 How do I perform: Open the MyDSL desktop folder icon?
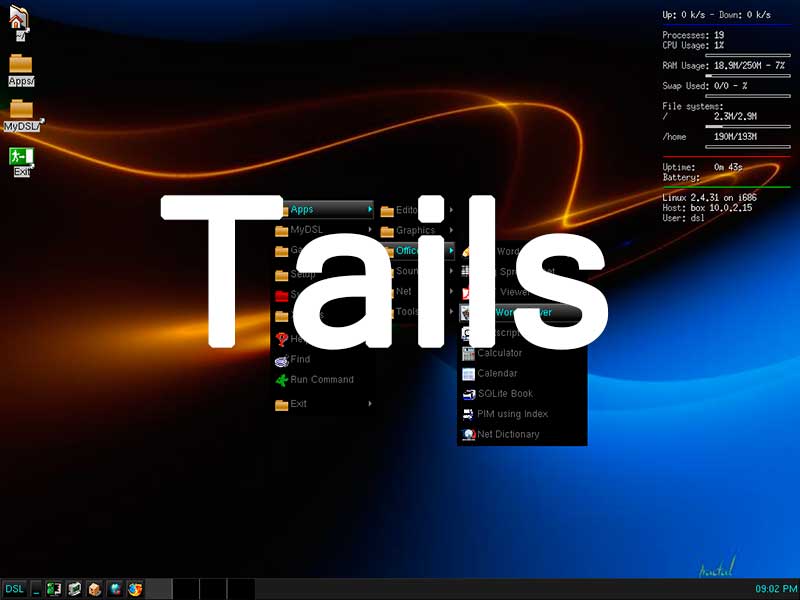click(21, 111)
